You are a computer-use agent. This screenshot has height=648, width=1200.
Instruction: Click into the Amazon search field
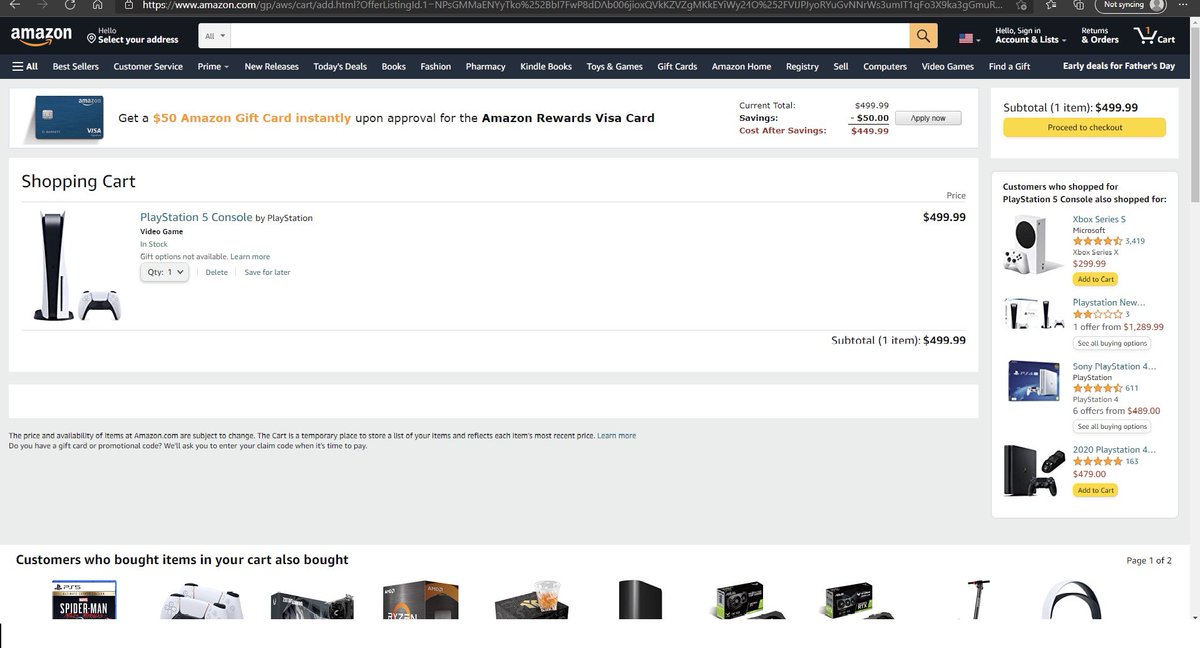coord(570,36)
